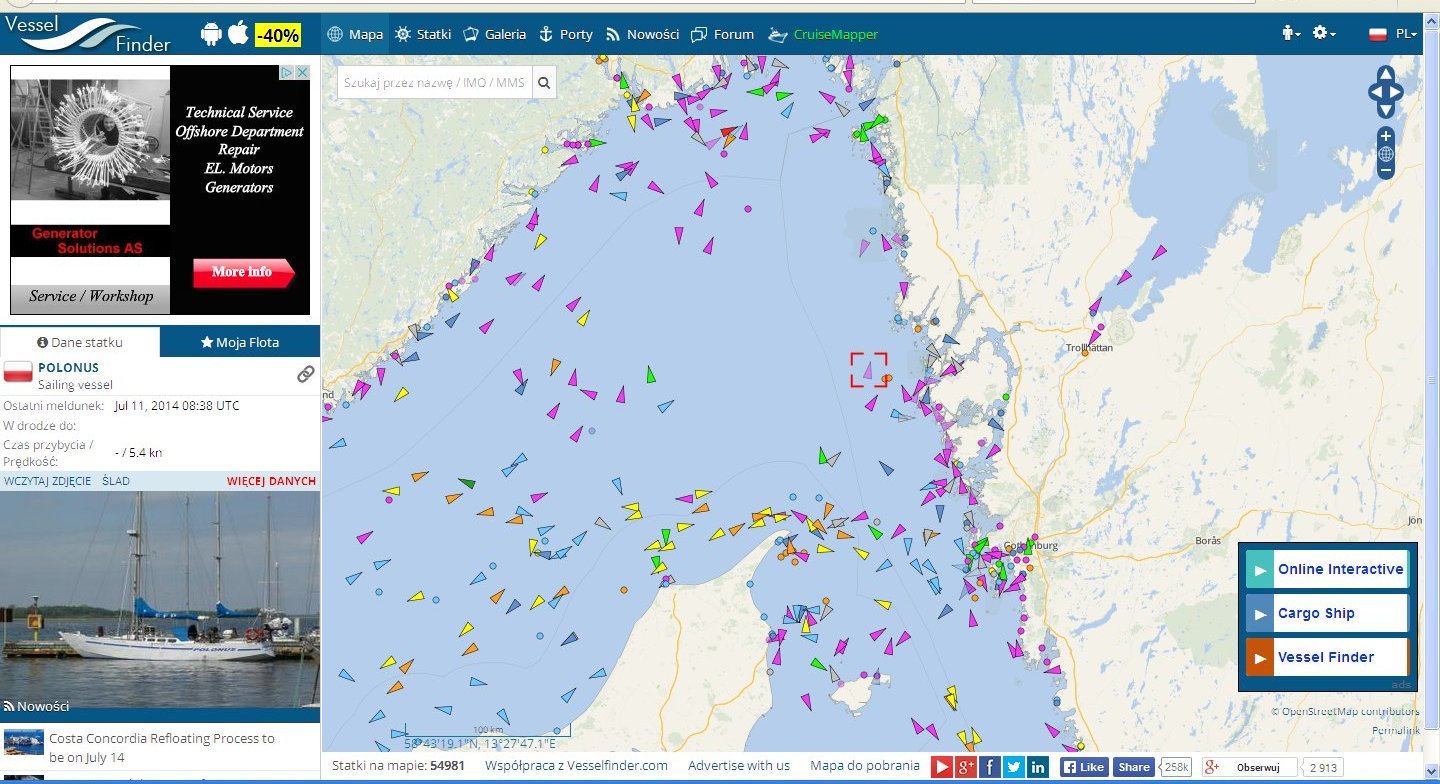Click WCZYTAJ ZDJĘCIE link
The image size is (1440, 784).
pyautogui.click(x=47, y=481)
